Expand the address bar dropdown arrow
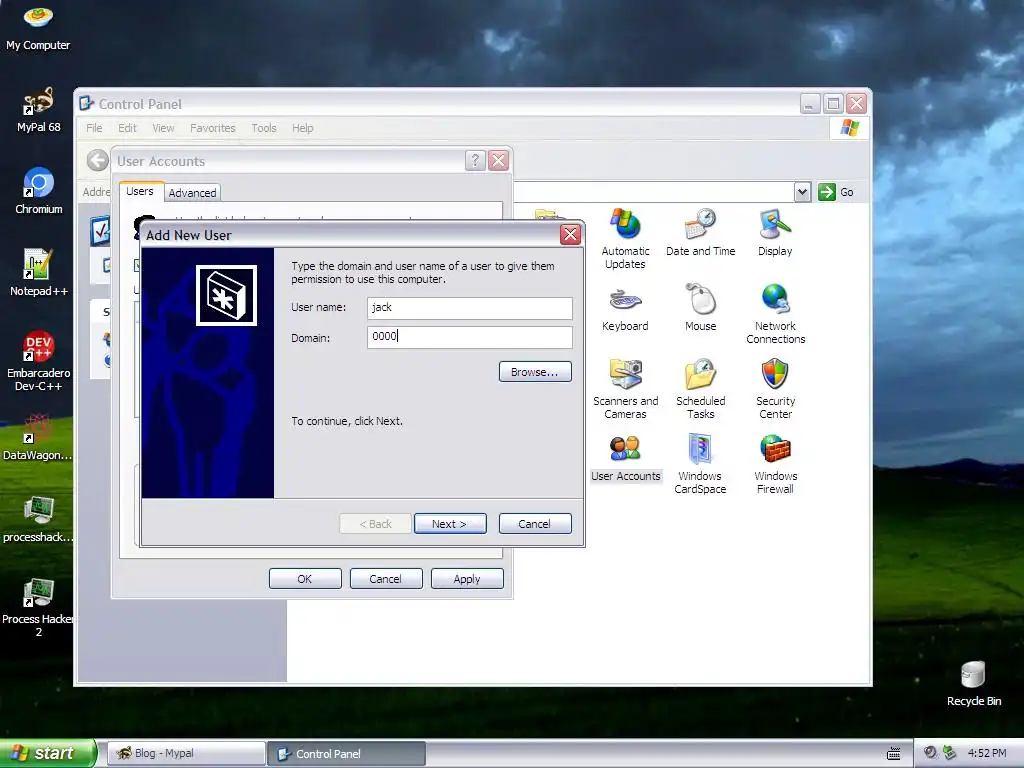Image resolution: width=1024 pixels, height=768 pixels. pos(803,192)
